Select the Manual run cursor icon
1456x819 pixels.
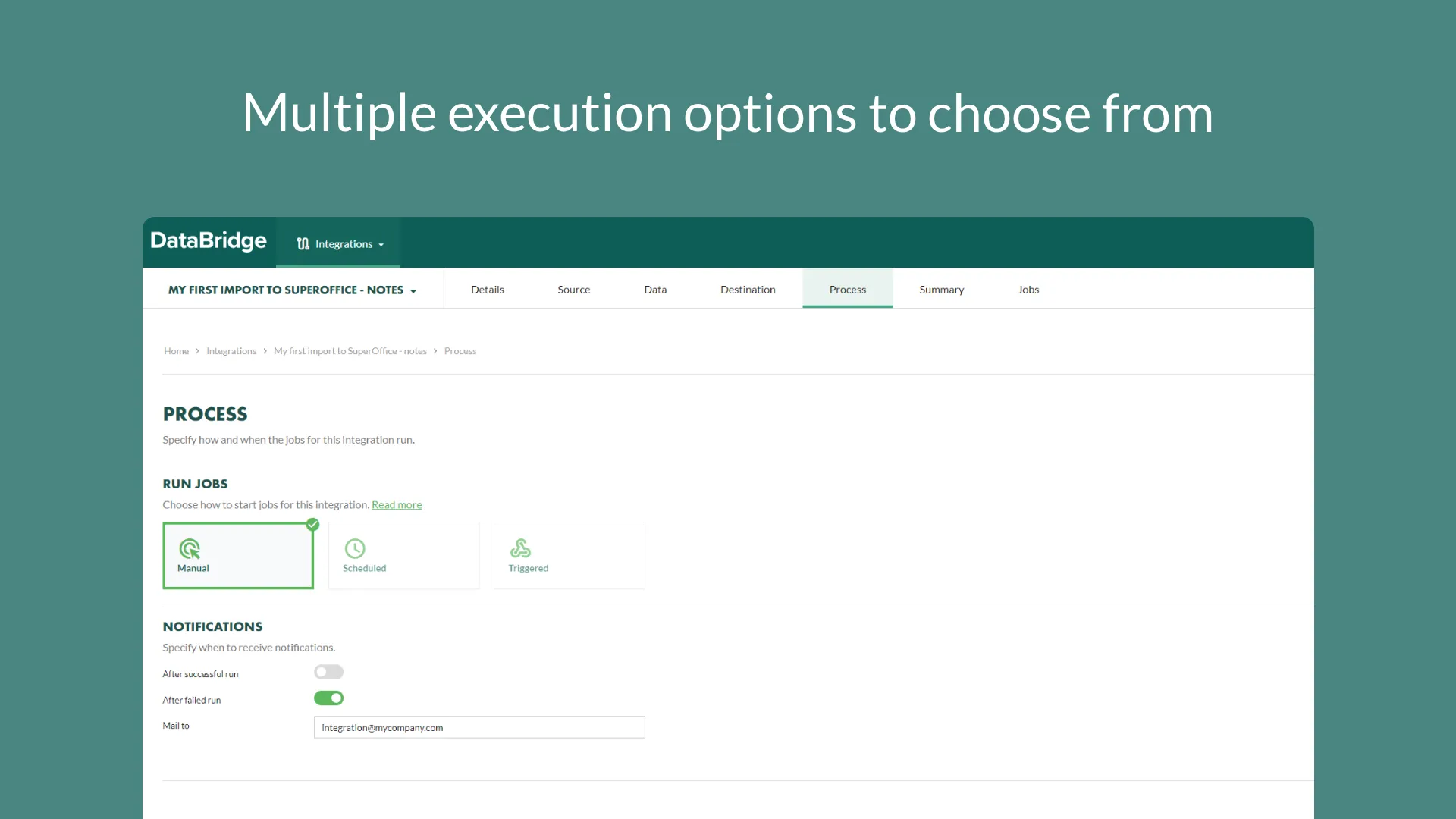click(190, 548)
